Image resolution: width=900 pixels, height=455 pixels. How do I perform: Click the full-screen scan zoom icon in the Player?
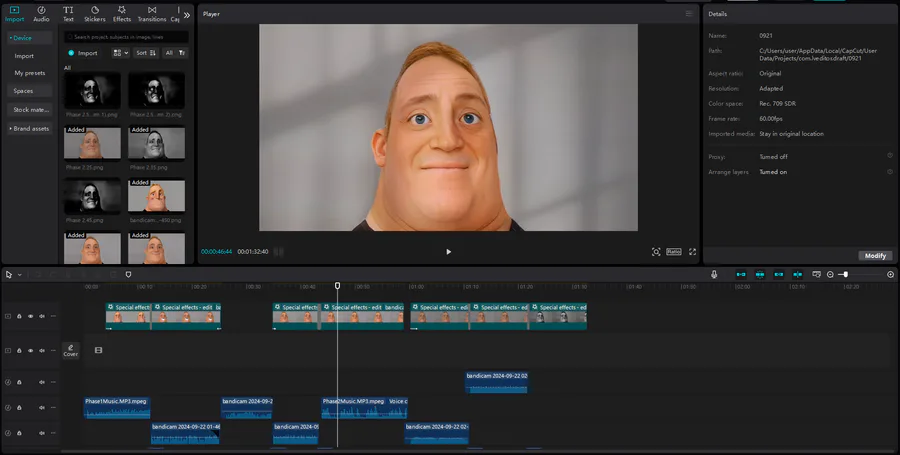656,252
